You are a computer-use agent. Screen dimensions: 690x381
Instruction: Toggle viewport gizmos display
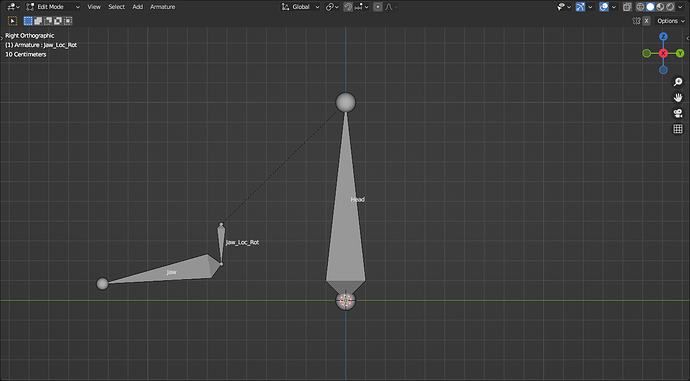(x=580, y=7)
